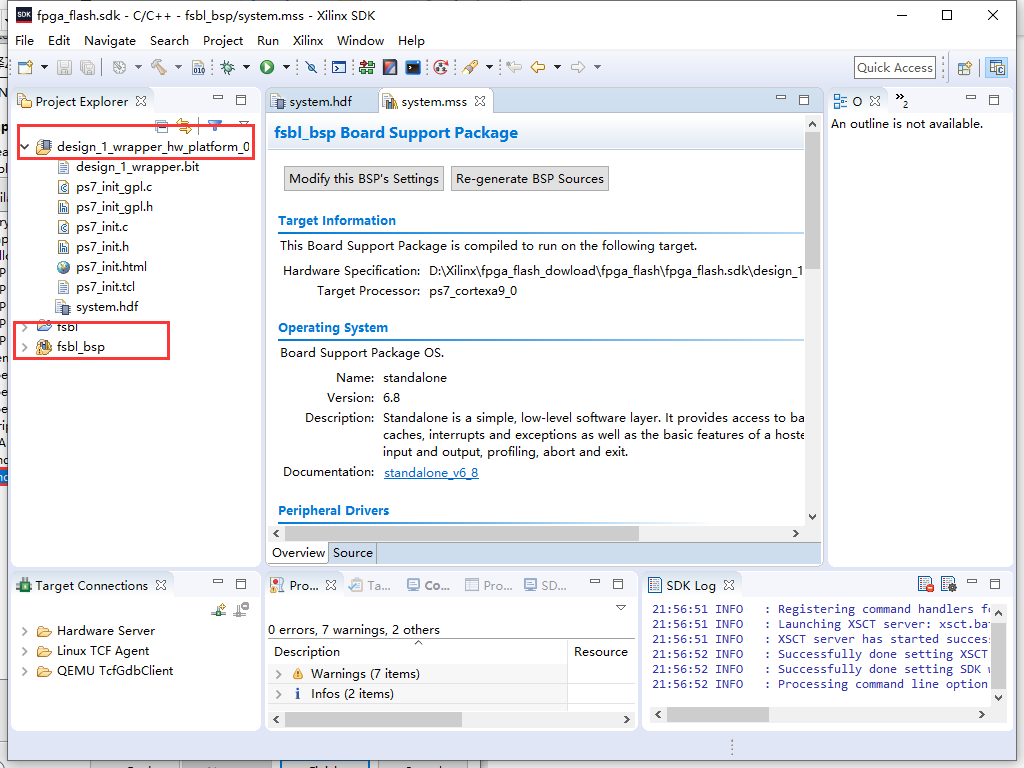Collapse the design_1_wrapper_hw_platform_0 project

click(x=25, y=147)
